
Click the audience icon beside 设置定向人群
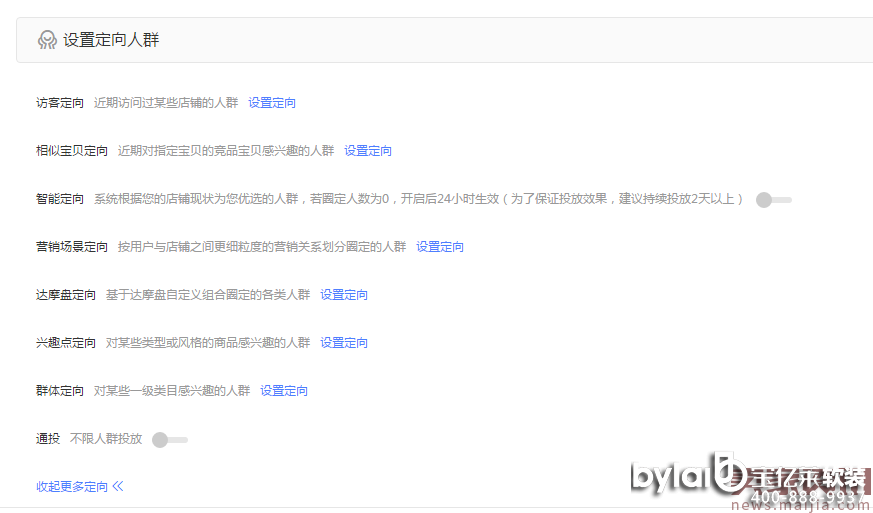[47, 40]
